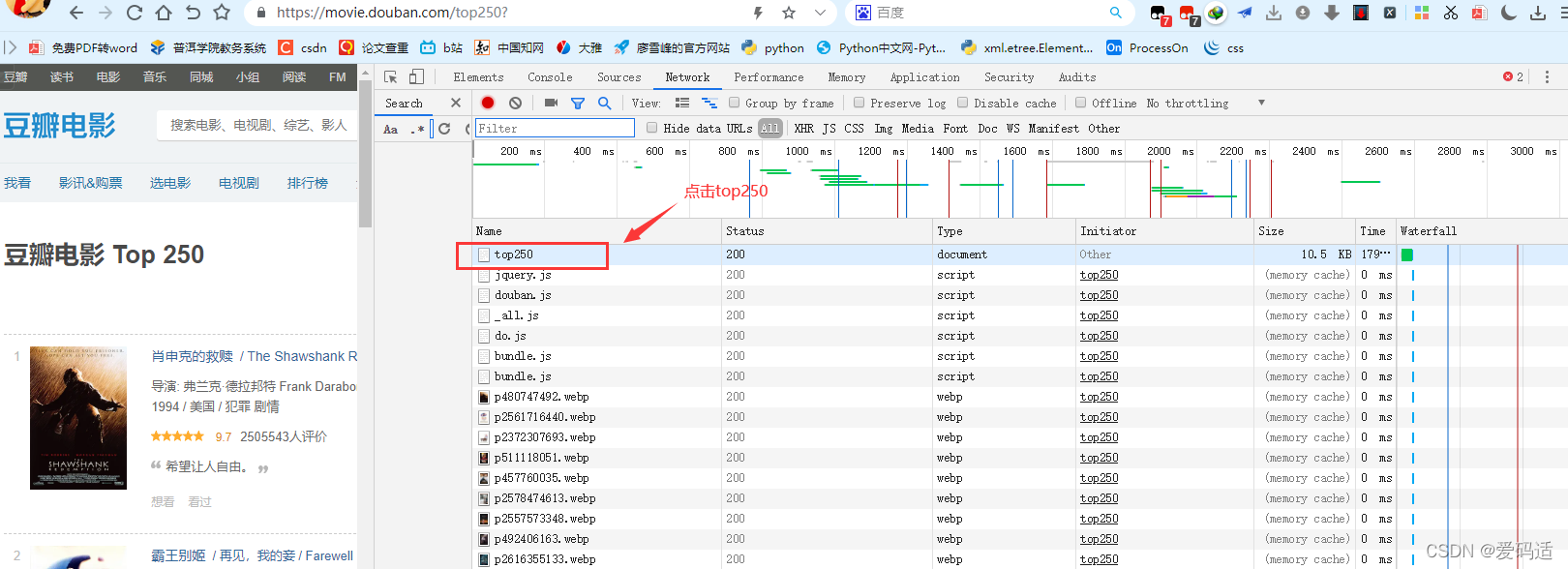Image resolution: width=1568 pixels, height=569 pixels.
Task: Enable Disable cache checkbox
Action: point(962,103)
